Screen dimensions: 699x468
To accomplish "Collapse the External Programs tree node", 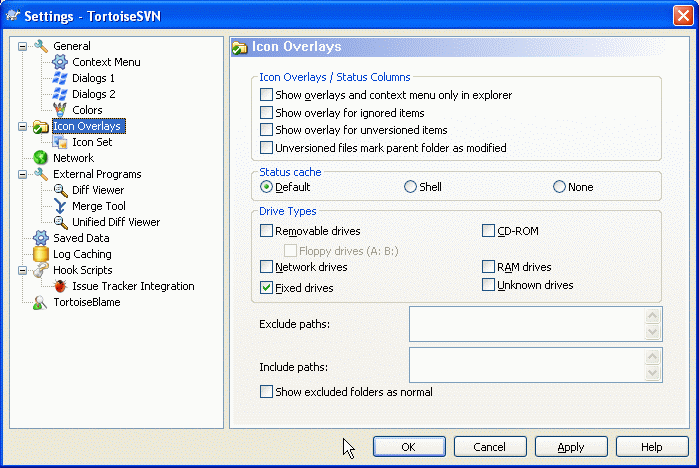I will pos(22,174).
